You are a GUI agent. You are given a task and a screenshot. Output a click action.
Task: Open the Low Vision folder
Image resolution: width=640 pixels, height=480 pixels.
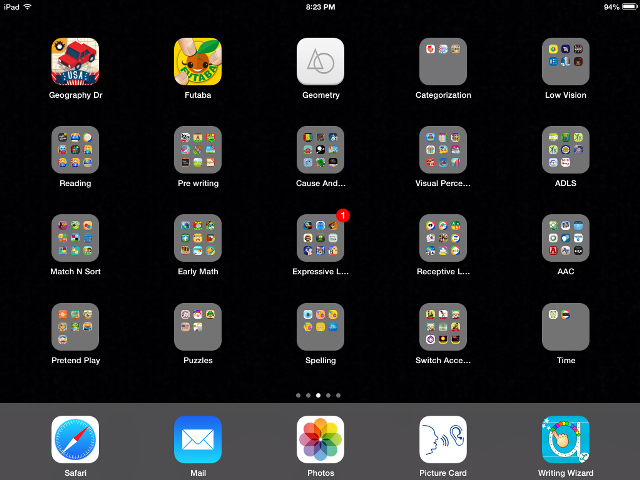click(566, 62)
